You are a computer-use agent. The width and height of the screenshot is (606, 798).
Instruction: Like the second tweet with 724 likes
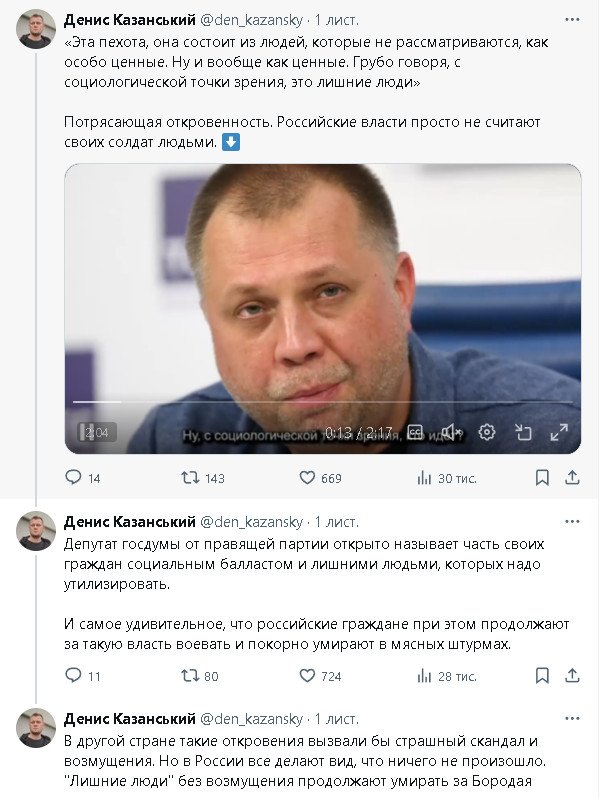308,676
